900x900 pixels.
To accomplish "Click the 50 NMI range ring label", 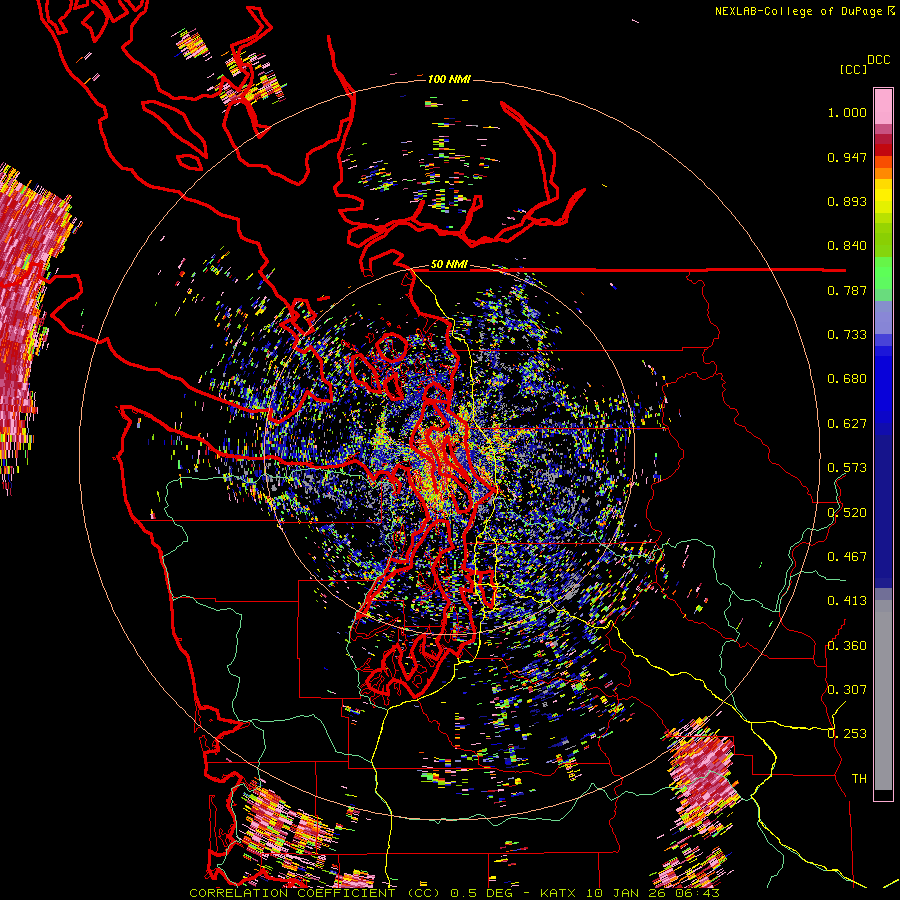I will tap(449, 264).
